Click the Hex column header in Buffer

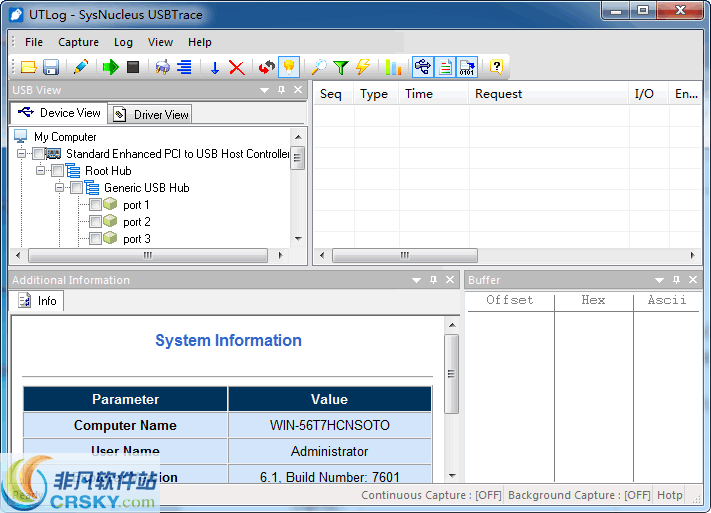pos(593,300)
